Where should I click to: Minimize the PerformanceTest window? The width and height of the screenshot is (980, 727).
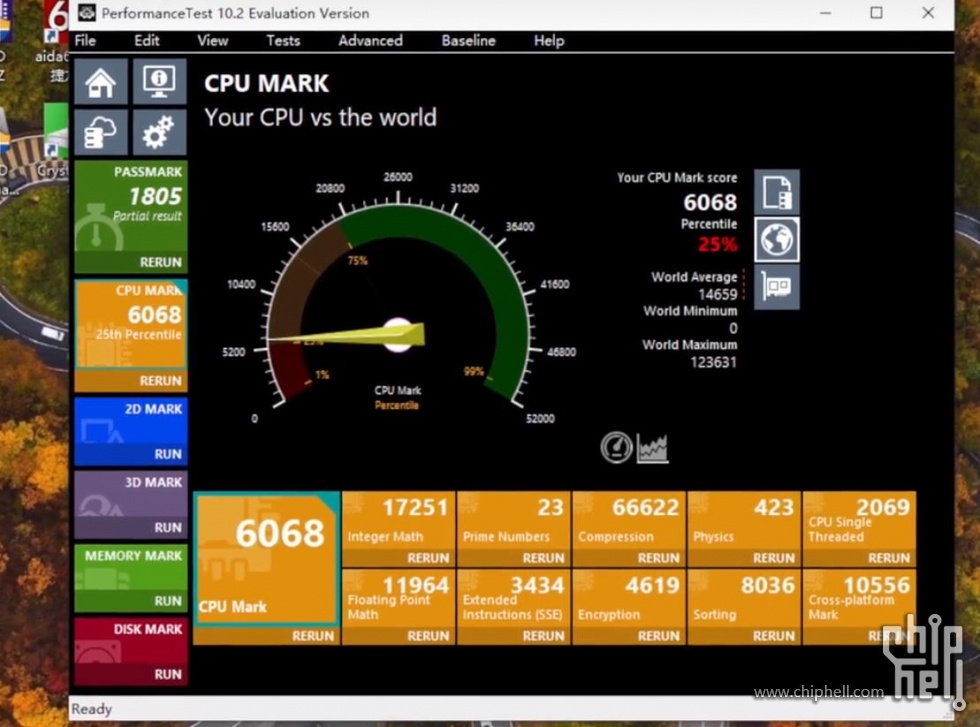point(826,13)
